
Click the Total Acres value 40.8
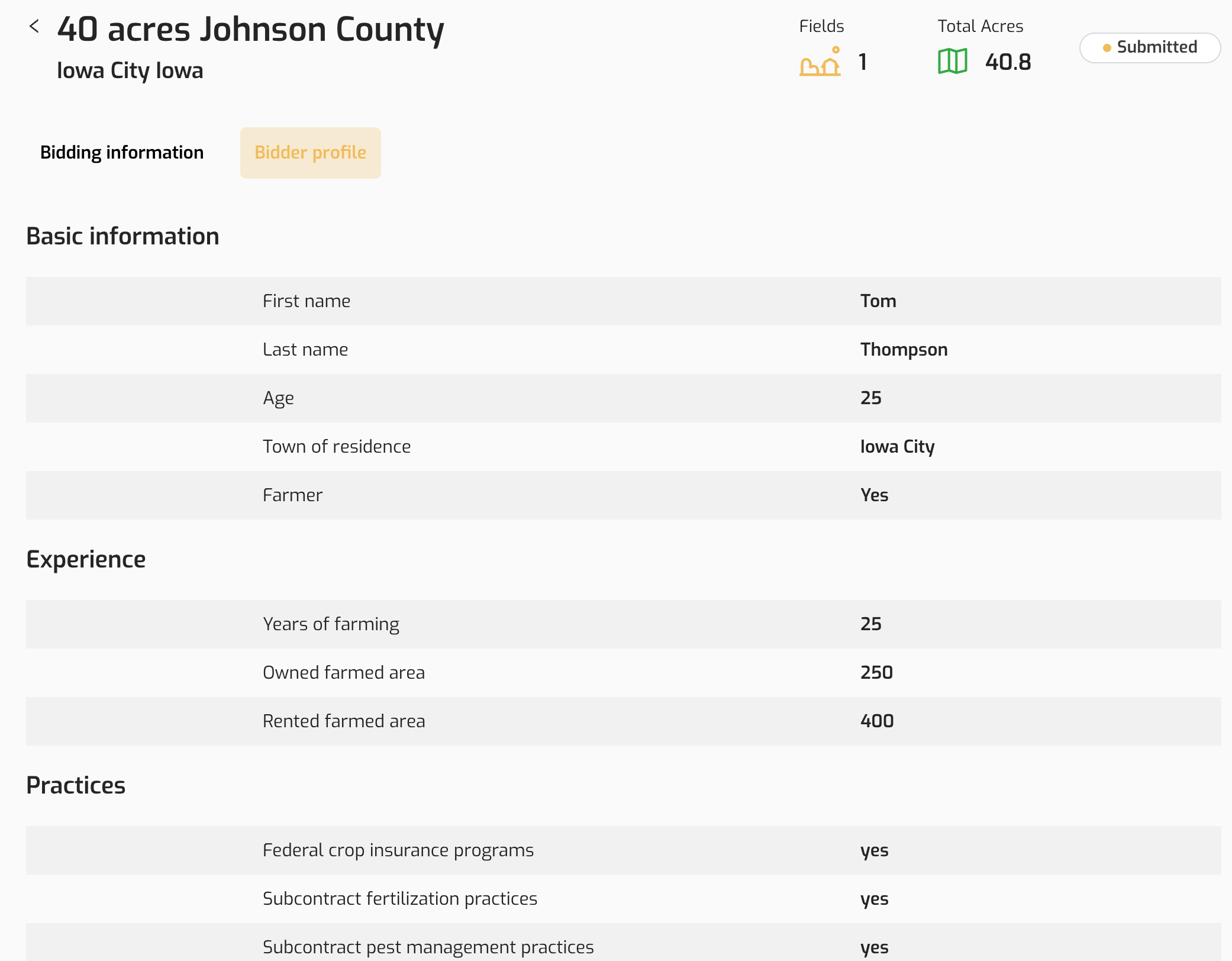point(1008,62)
